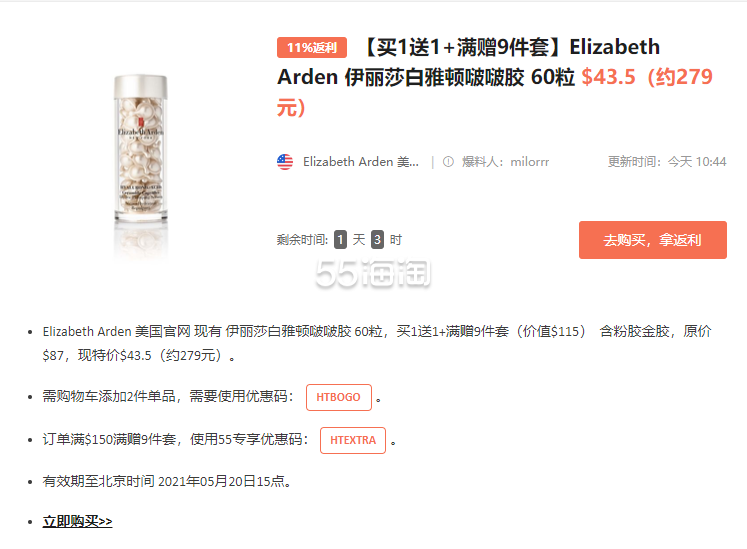Click the 去购买，拿返利 button
Screen dimensions: 747x549
tap(653, 240)
